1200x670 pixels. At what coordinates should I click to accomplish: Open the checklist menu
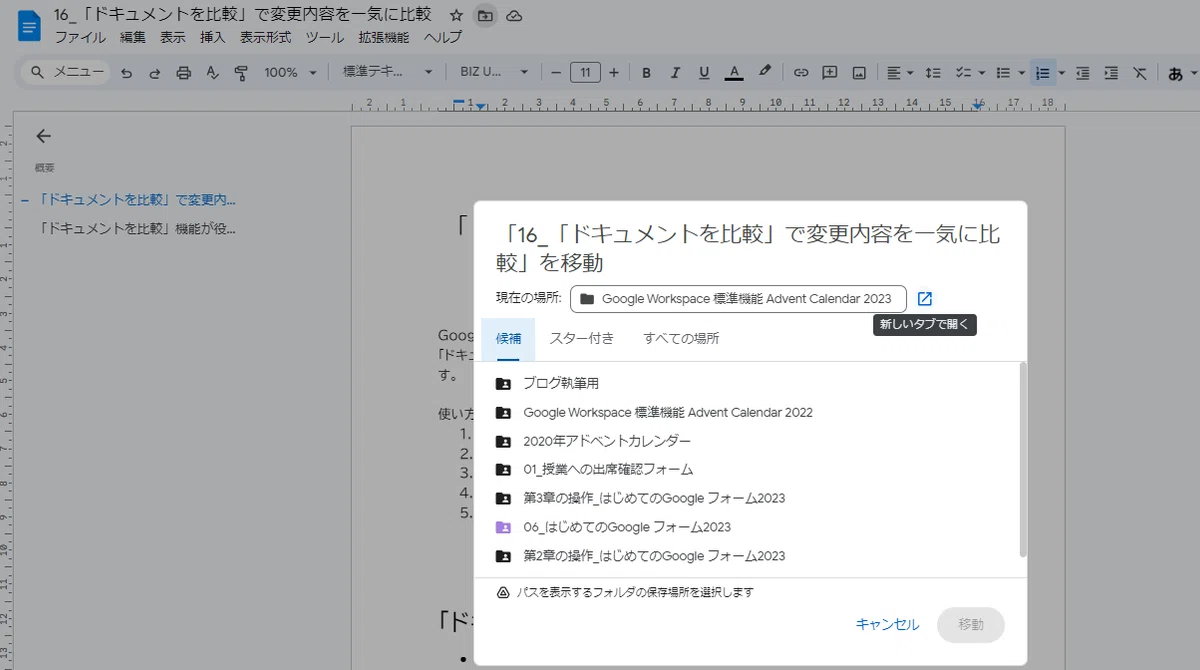tap(970, 72)
